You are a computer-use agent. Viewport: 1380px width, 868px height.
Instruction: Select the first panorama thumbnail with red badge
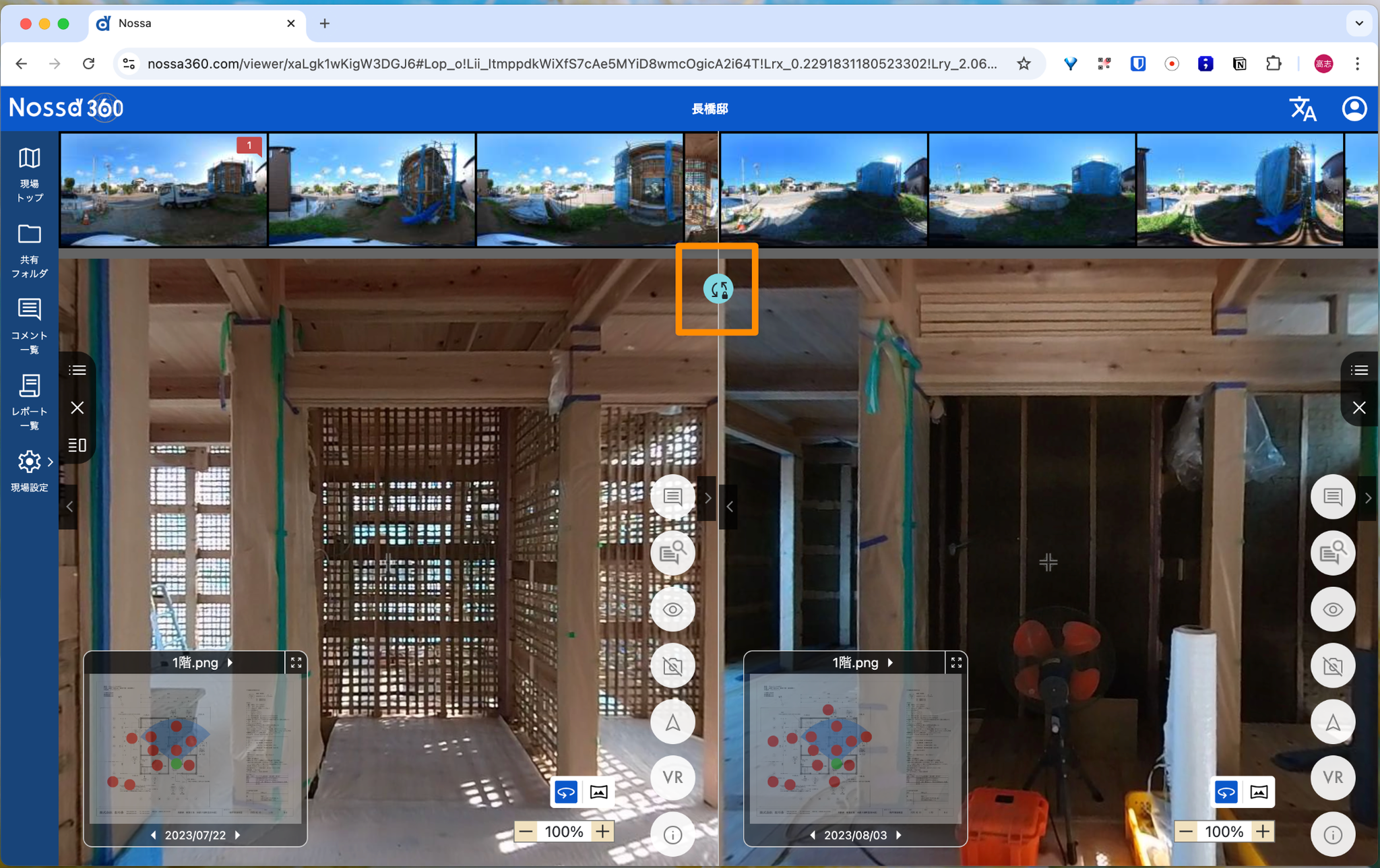163,189
